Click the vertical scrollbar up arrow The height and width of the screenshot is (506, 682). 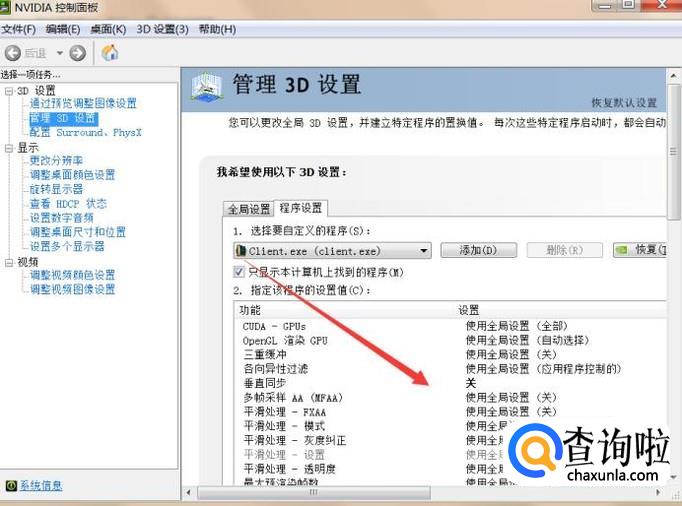[673, 76]
